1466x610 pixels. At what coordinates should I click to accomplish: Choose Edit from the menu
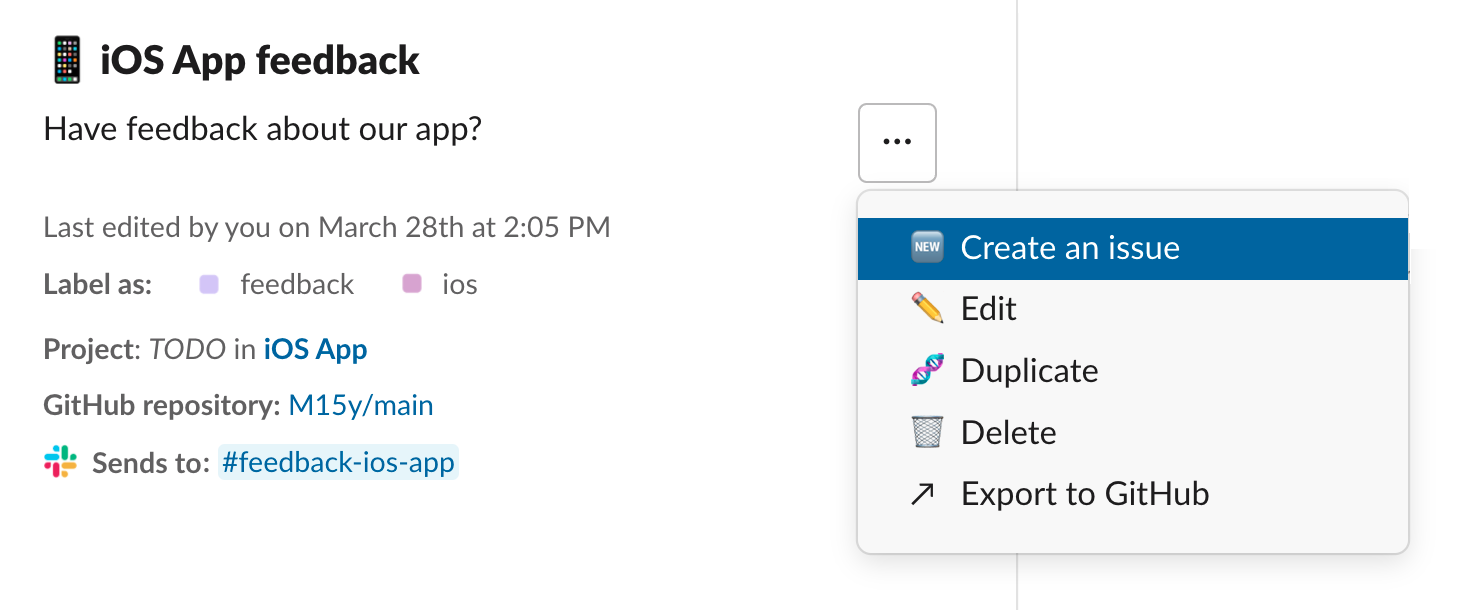[1133, 309]
